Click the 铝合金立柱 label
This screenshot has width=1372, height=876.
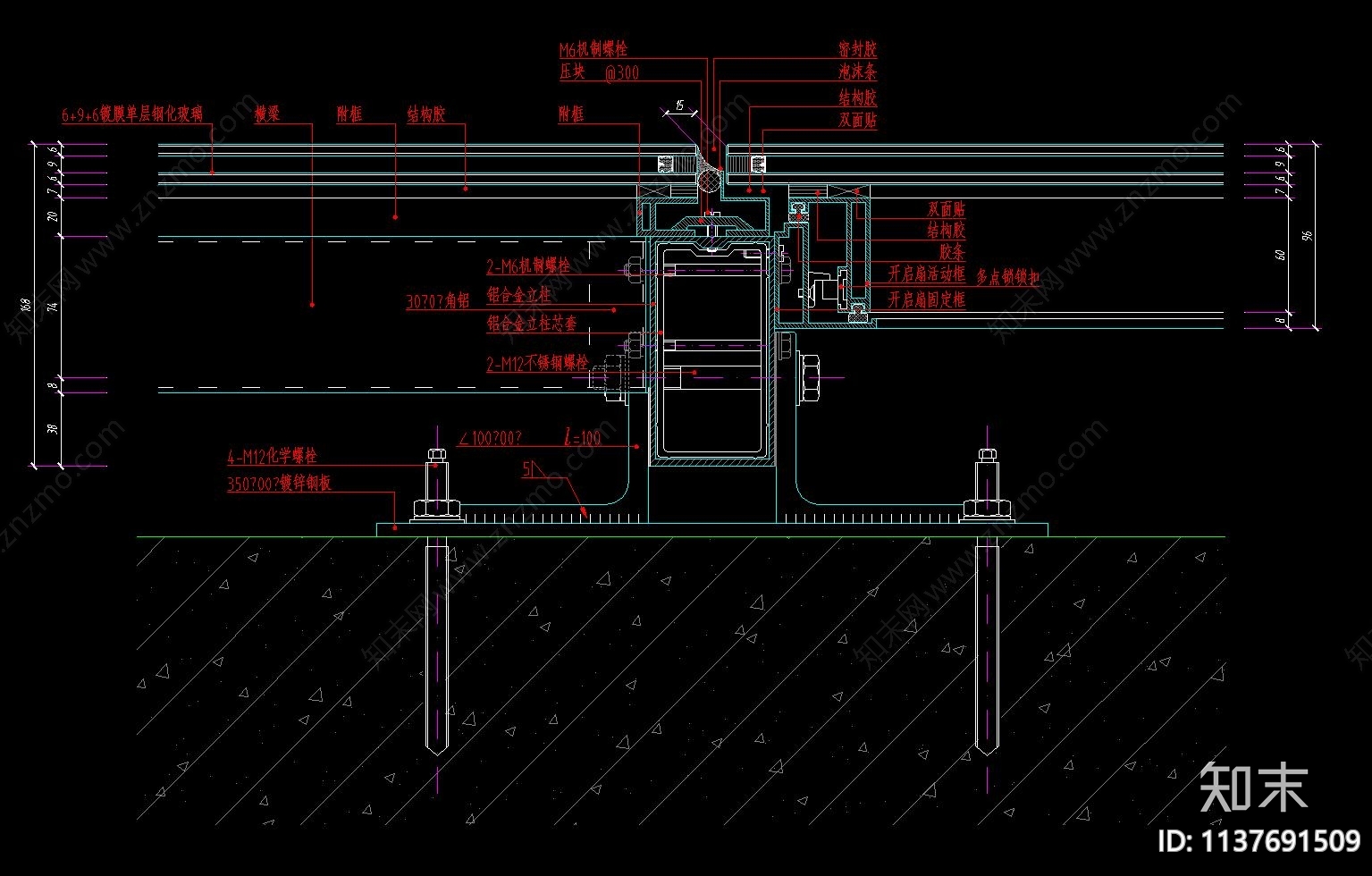tap(519, 295)
